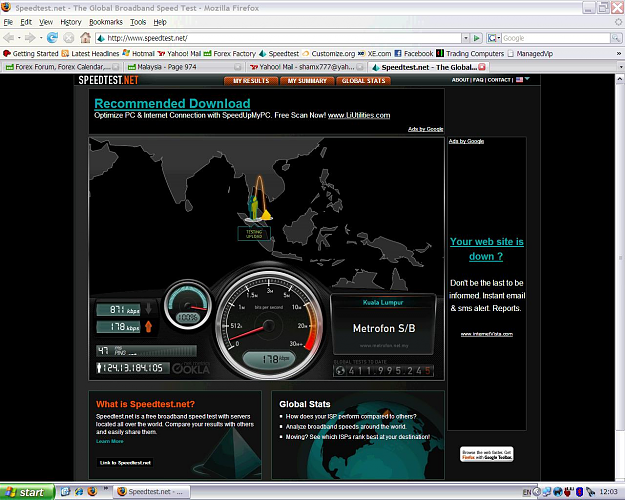Click the page's vertical scrollbar up arrow
625x500 pixels.
click(620, 79)
